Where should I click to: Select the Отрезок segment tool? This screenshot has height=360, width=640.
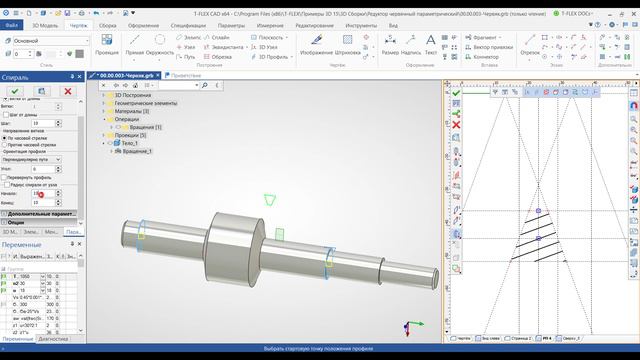point(530,45)
